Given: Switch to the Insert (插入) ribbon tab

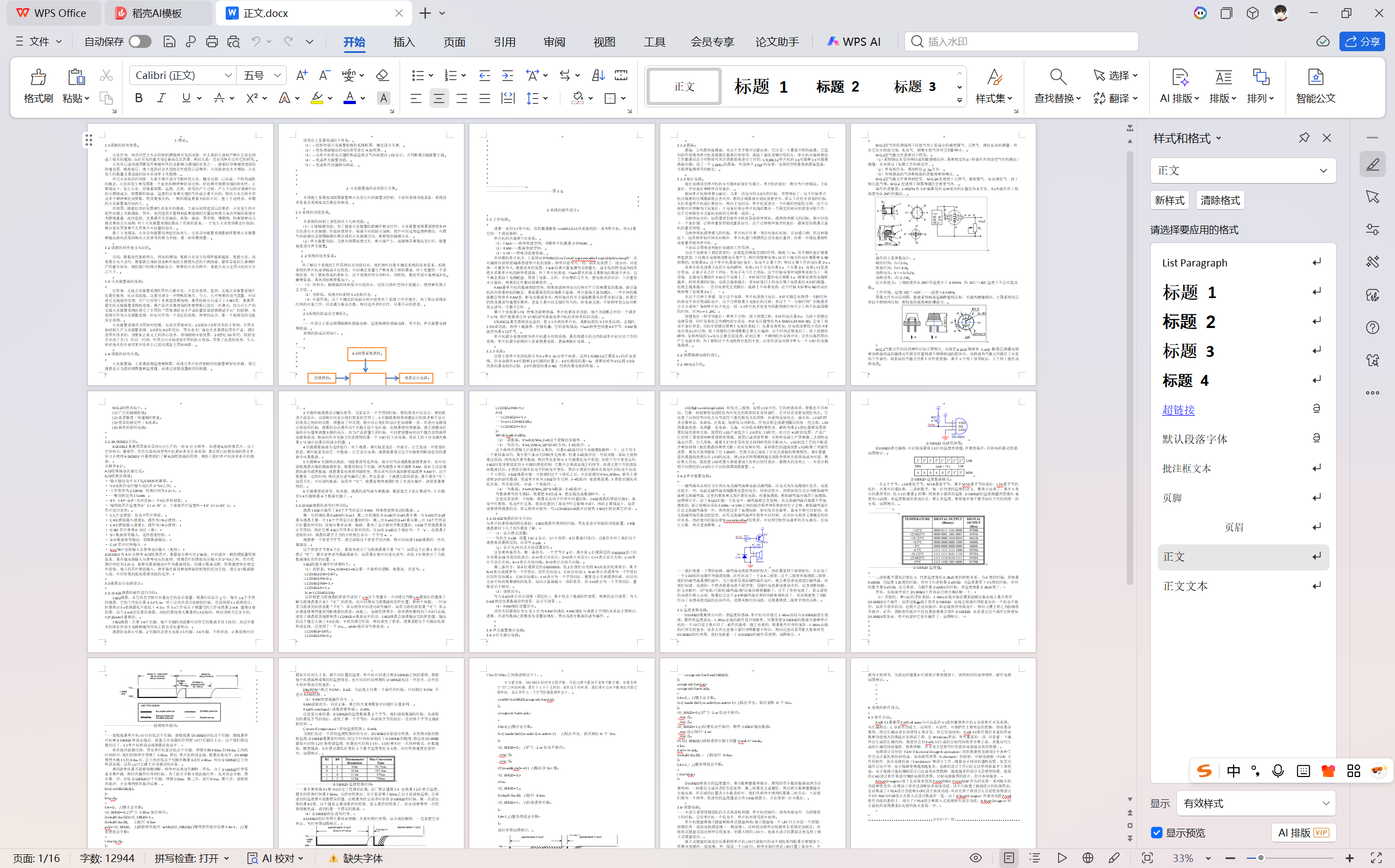Looking at the screenshot, I should 404,41.
